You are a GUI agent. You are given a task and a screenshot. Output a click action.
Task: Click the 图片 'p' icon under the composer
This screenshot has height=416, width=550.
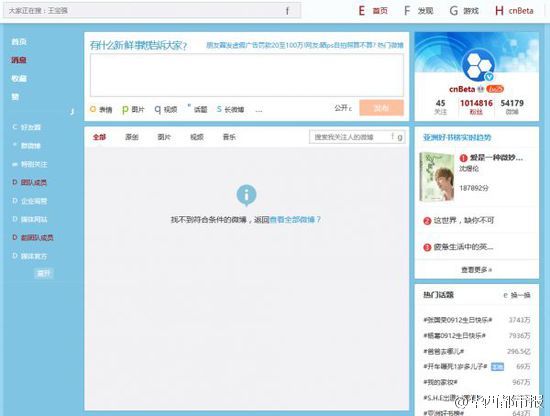(x=125, y=110)
